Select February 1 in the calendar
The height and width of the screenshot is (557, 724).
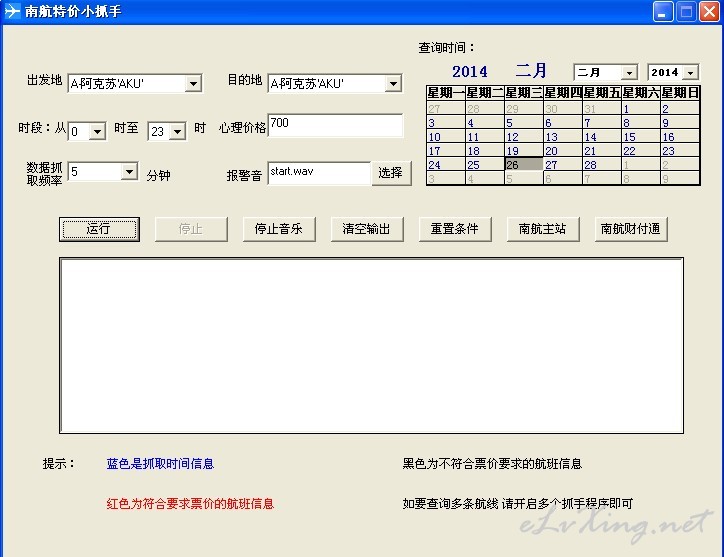pyautogui.click(x=640, y=109)
